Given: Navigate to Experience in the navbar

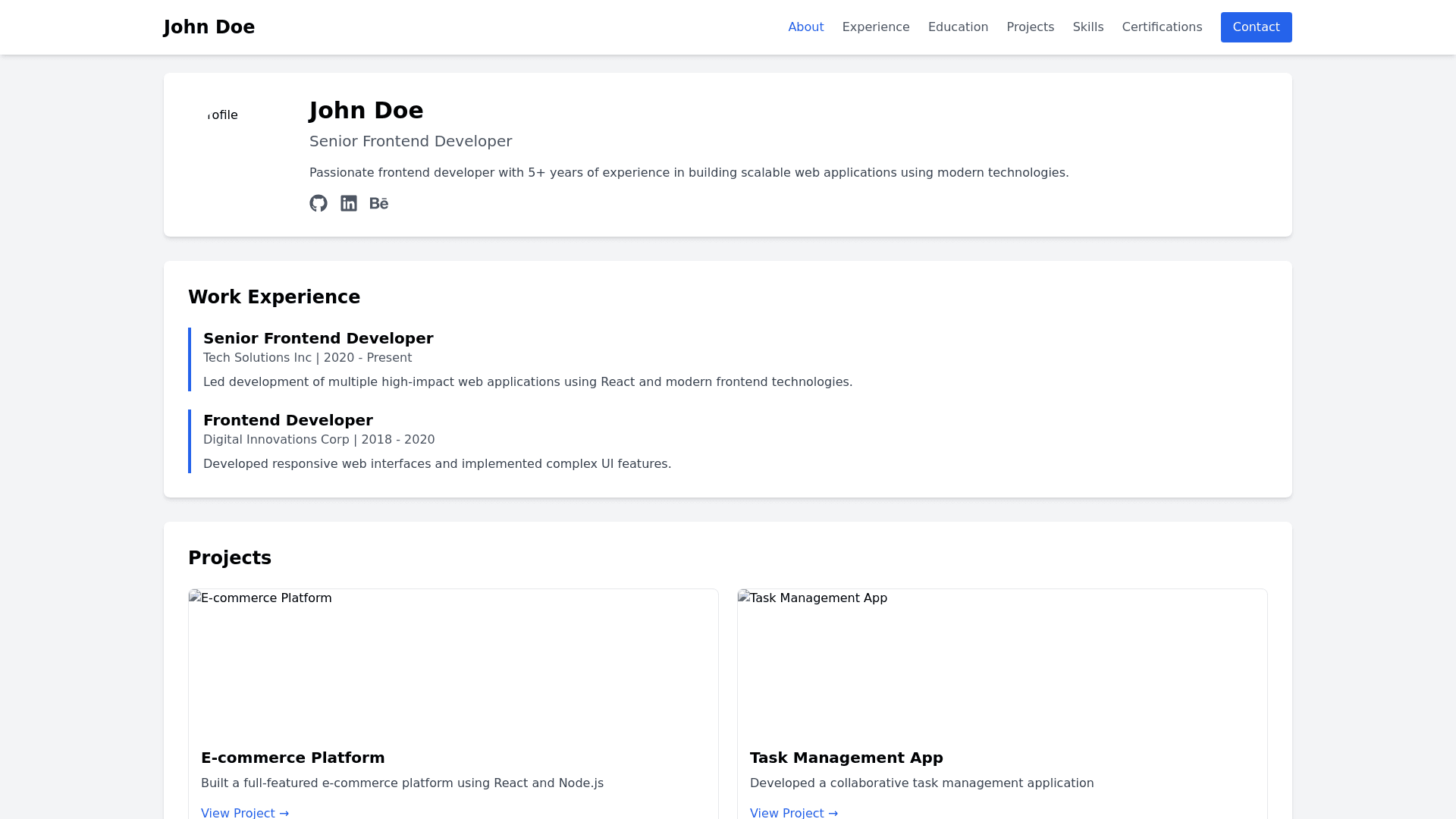Looking at the screenshot, I should coord(875,27).
